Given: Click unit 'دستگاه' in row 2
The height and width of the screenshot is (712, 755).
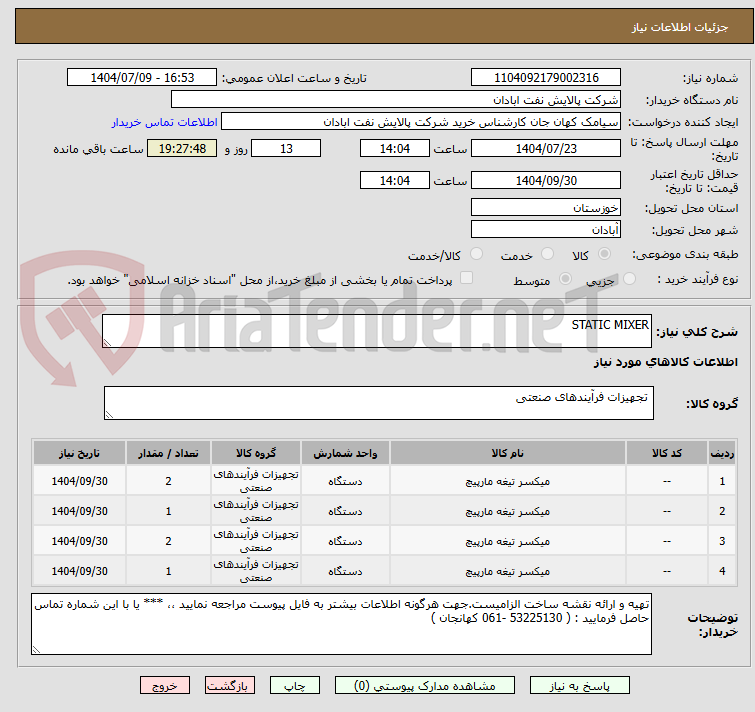Looking at the screenshot, I should point(345,511).
